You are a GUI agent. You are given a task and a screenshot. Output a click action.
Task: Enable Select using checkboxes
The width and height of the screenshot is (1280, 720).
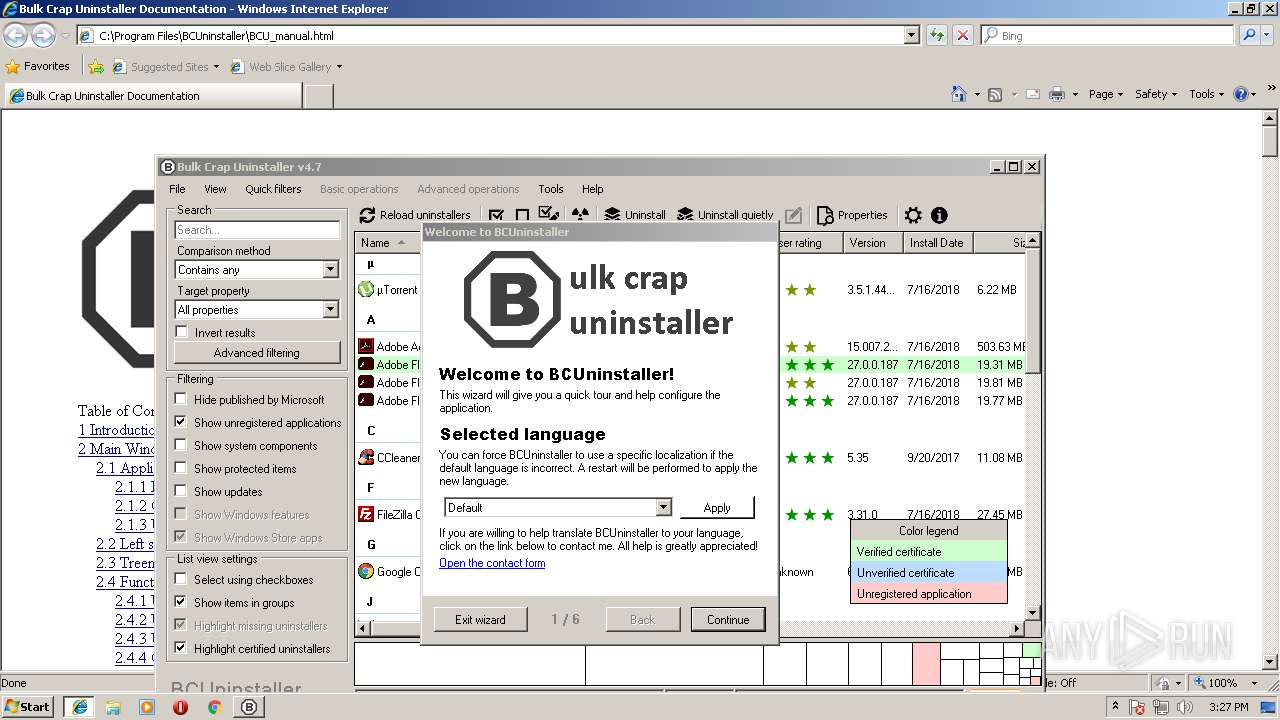pos(181,579)
